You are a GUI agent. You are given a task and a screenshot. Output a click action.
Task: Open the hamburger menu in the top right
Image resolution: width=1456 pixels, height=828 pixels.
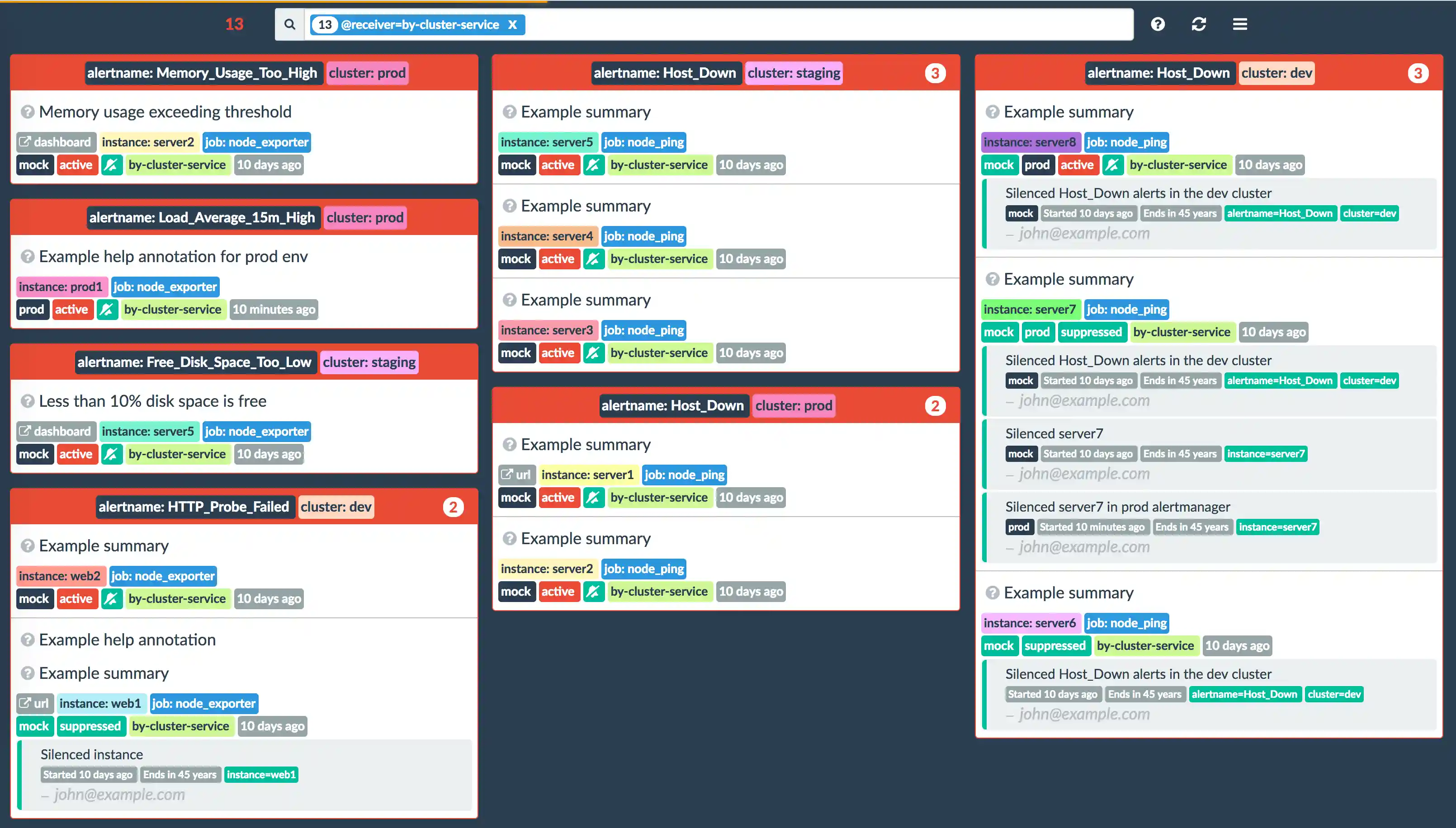point(1240,24)
